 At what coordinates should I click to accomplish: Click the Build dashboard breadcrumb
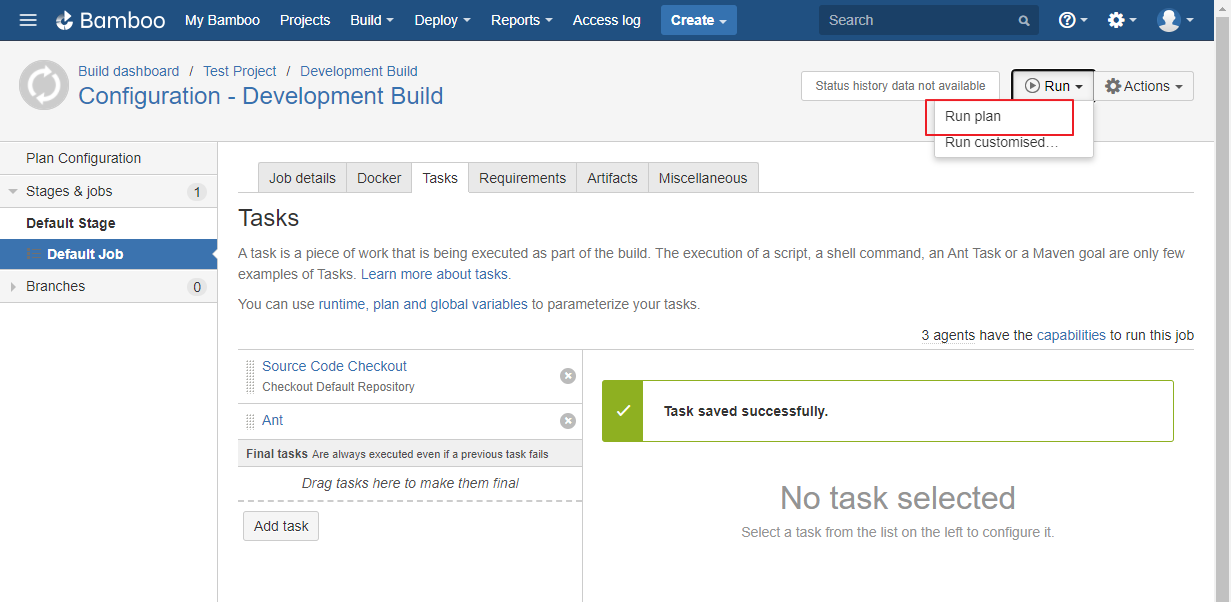point(129,71)
